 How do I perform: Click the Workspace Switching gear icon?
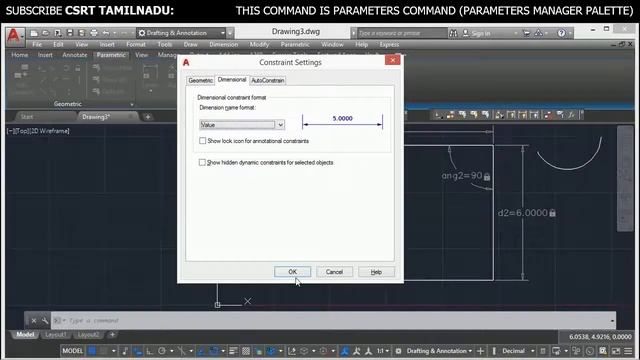coord(398,351)
